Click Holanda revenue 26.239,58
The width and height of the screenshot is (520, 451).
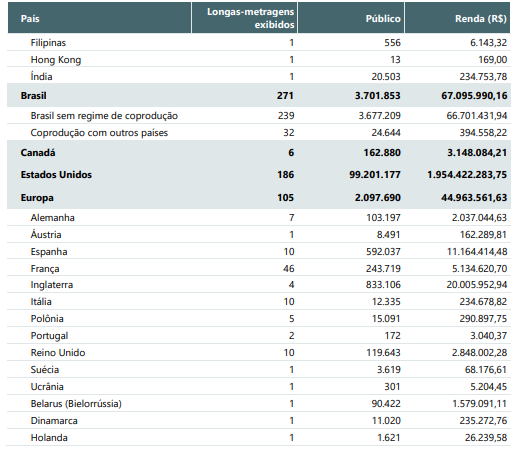pyautogui.click(x=486, y=438)
